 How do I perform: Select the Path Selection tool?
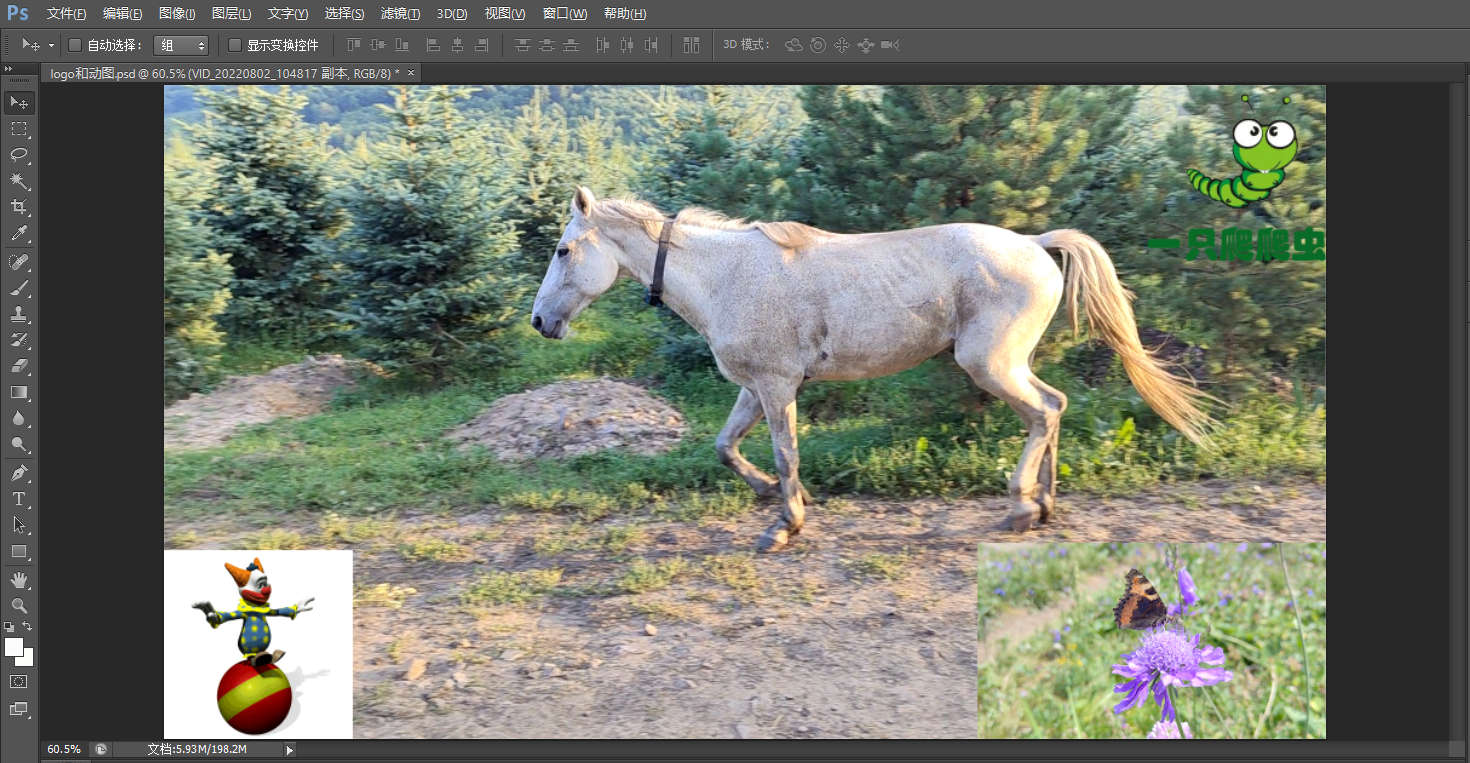(x=19, y=524)
